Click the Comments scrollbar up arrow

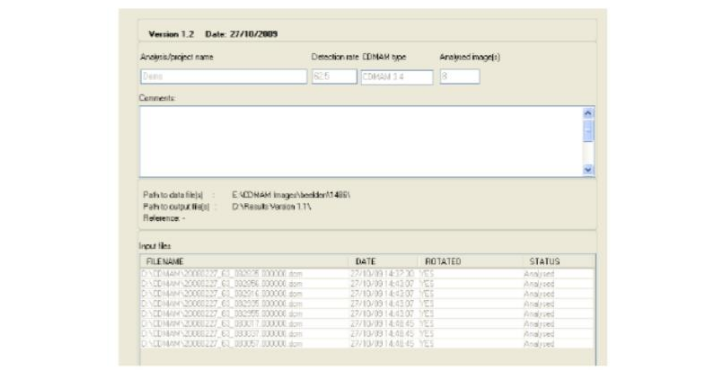tap(588, 113)
